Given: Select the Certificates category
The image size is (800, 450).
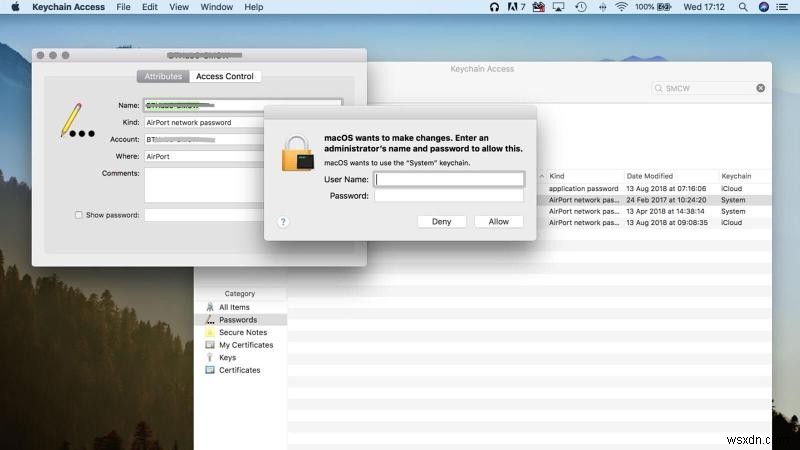Looking at the screenshot, I should click(x=241, y=370).
